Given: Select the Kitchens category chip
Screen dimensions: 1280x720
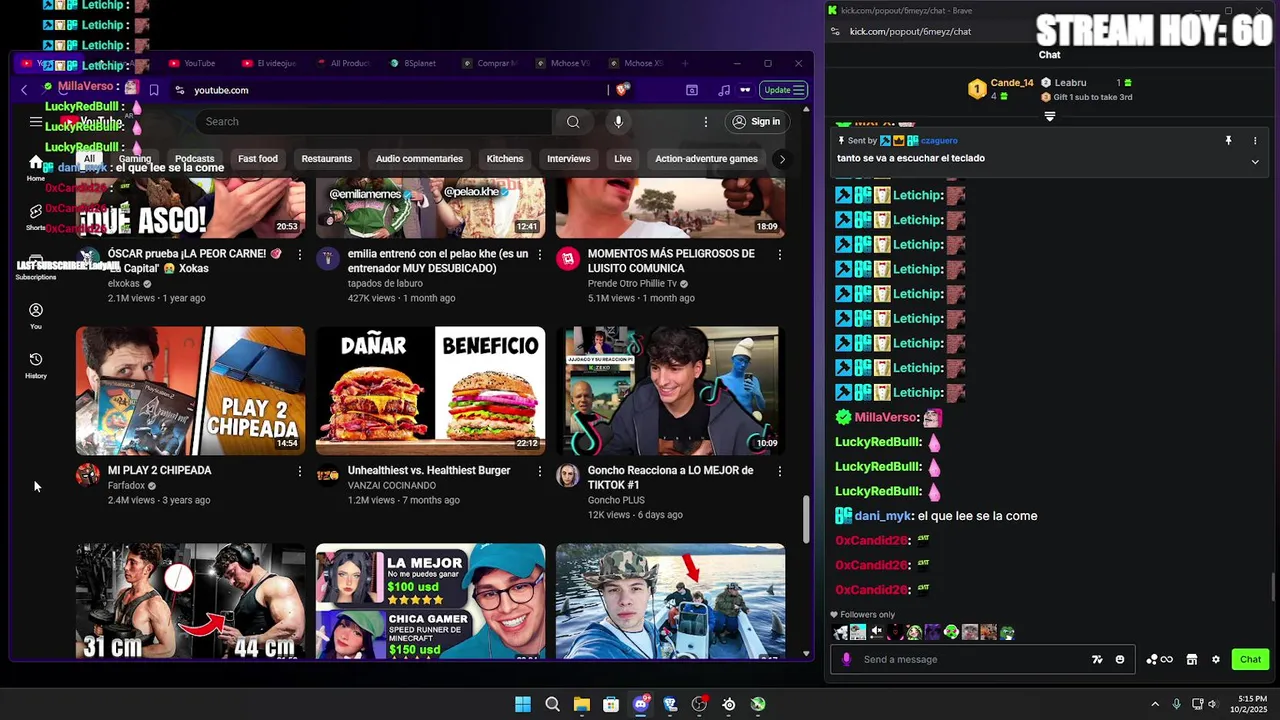Looking at the screenshot, I should click(505, 159).
